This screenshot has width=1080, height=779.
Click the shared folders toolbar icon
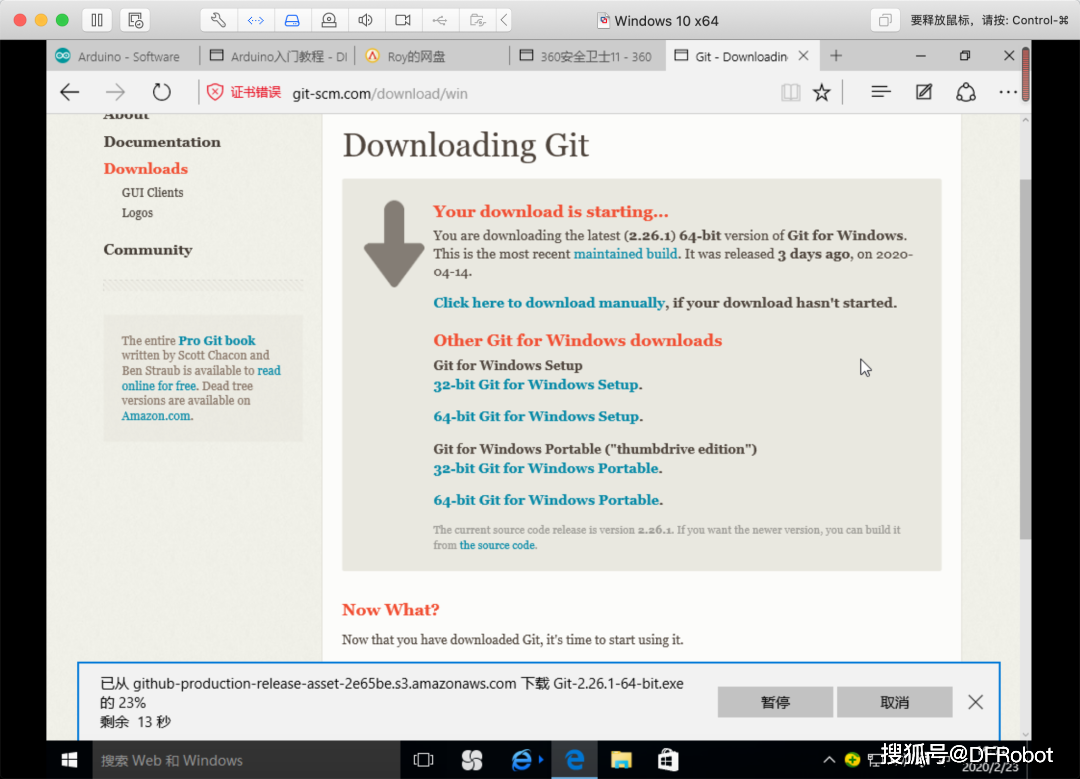[477, 20]
